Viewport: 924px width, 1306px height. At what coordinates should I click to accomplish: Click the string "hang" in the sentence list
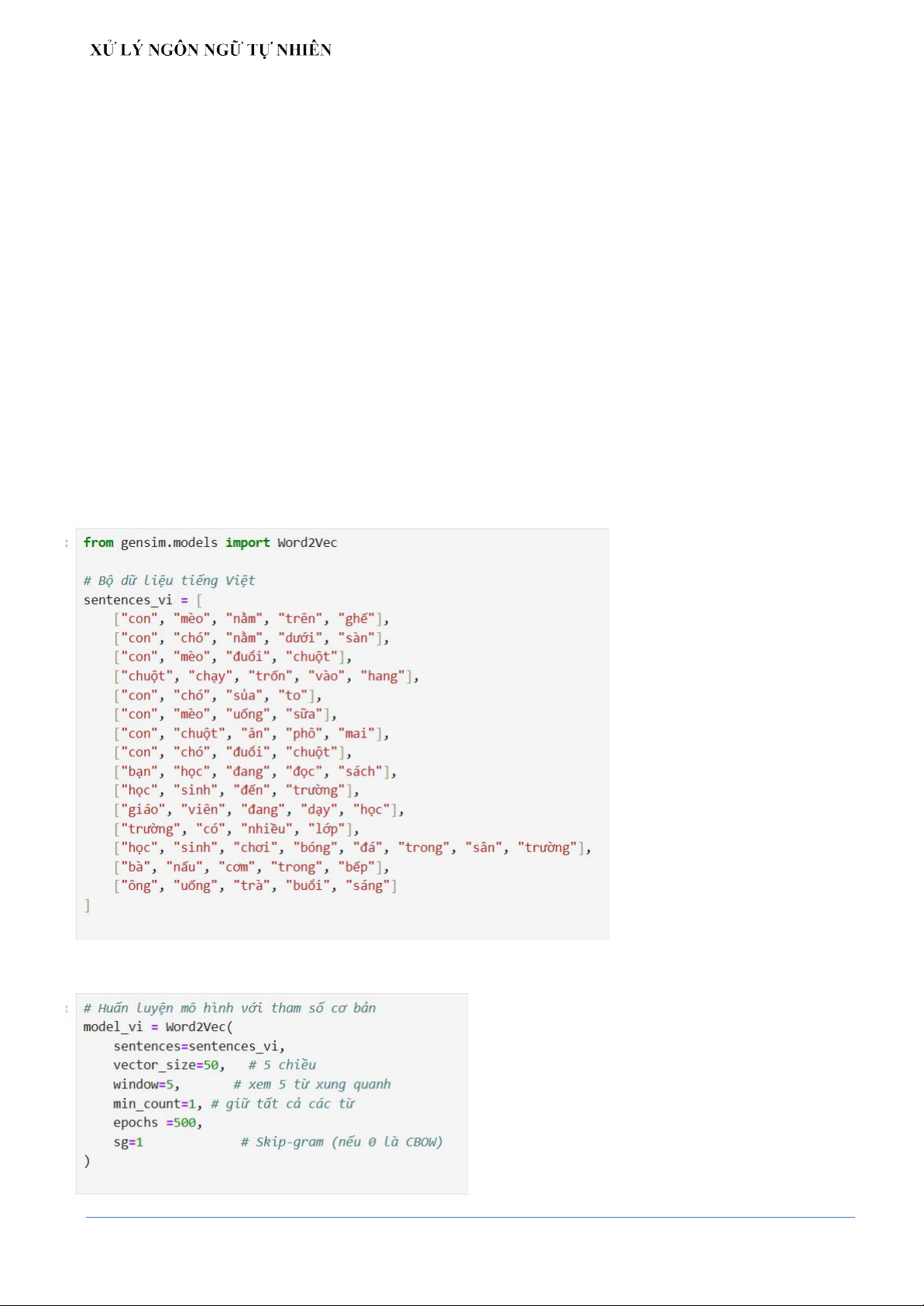click(383, 675)
